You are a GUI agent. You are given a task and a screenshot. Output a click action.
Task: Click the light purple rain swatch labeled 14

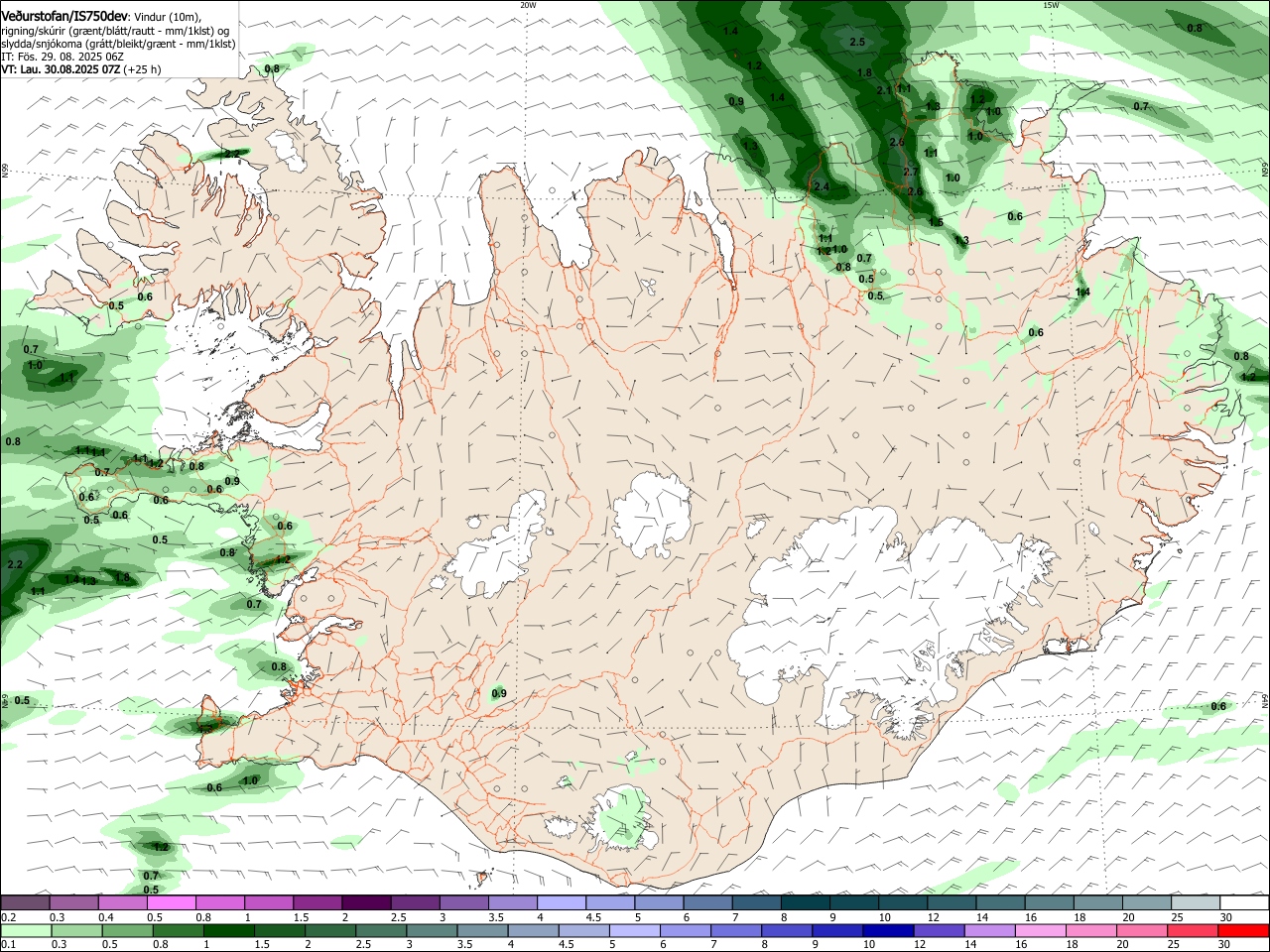(989, 930)
